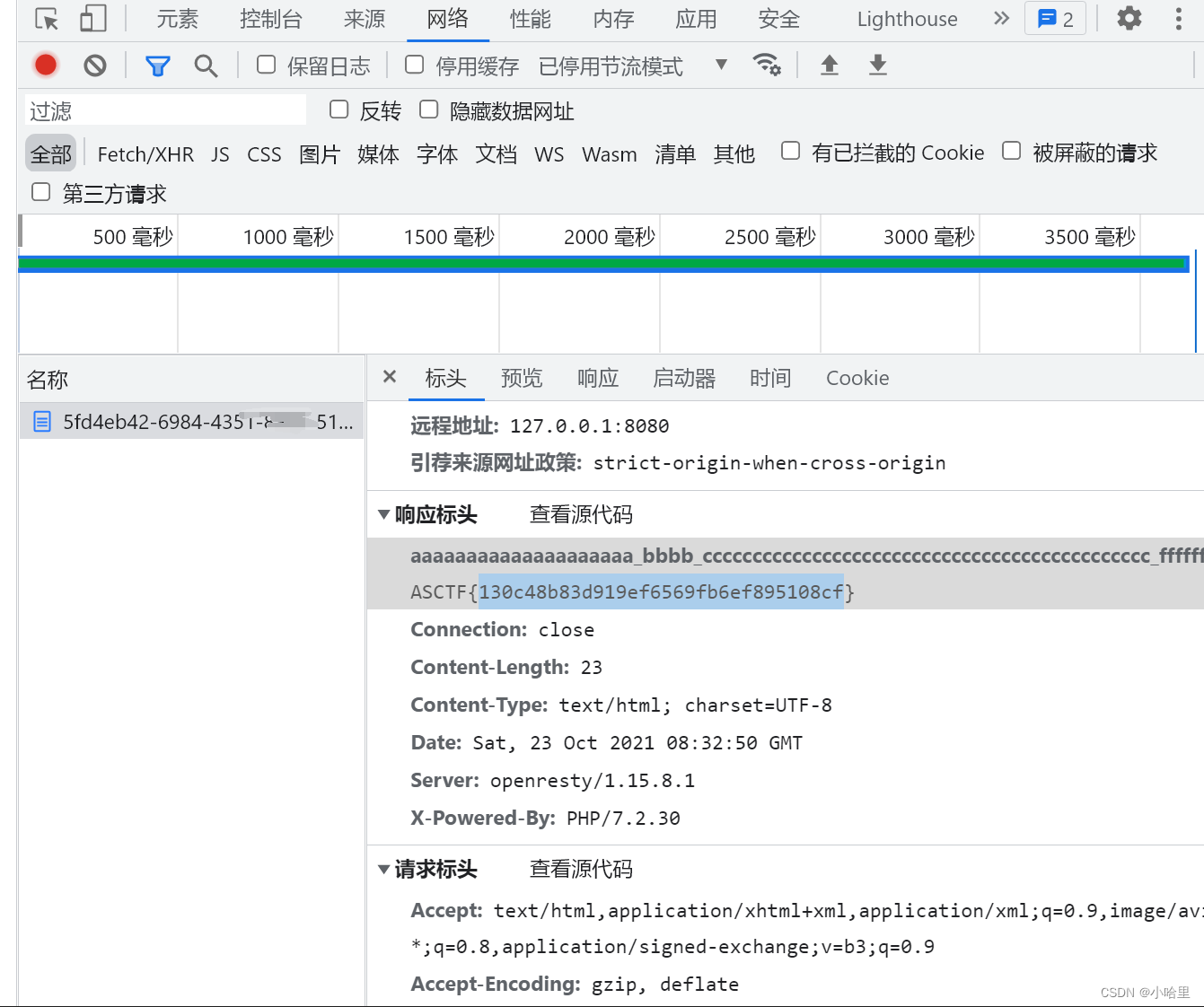Open 预览 detail tab
Image resolution: width=1204 pixels, height=1007 pixels.
[522, 378]
